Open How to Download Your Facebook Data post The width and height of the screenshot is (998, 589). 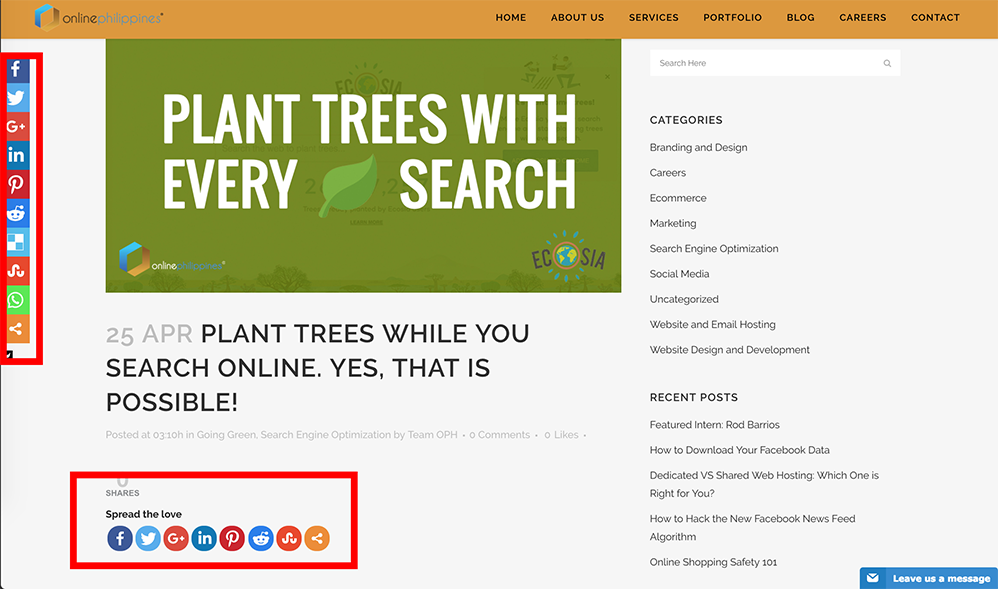pyautogui.click(x=740, y=450)
